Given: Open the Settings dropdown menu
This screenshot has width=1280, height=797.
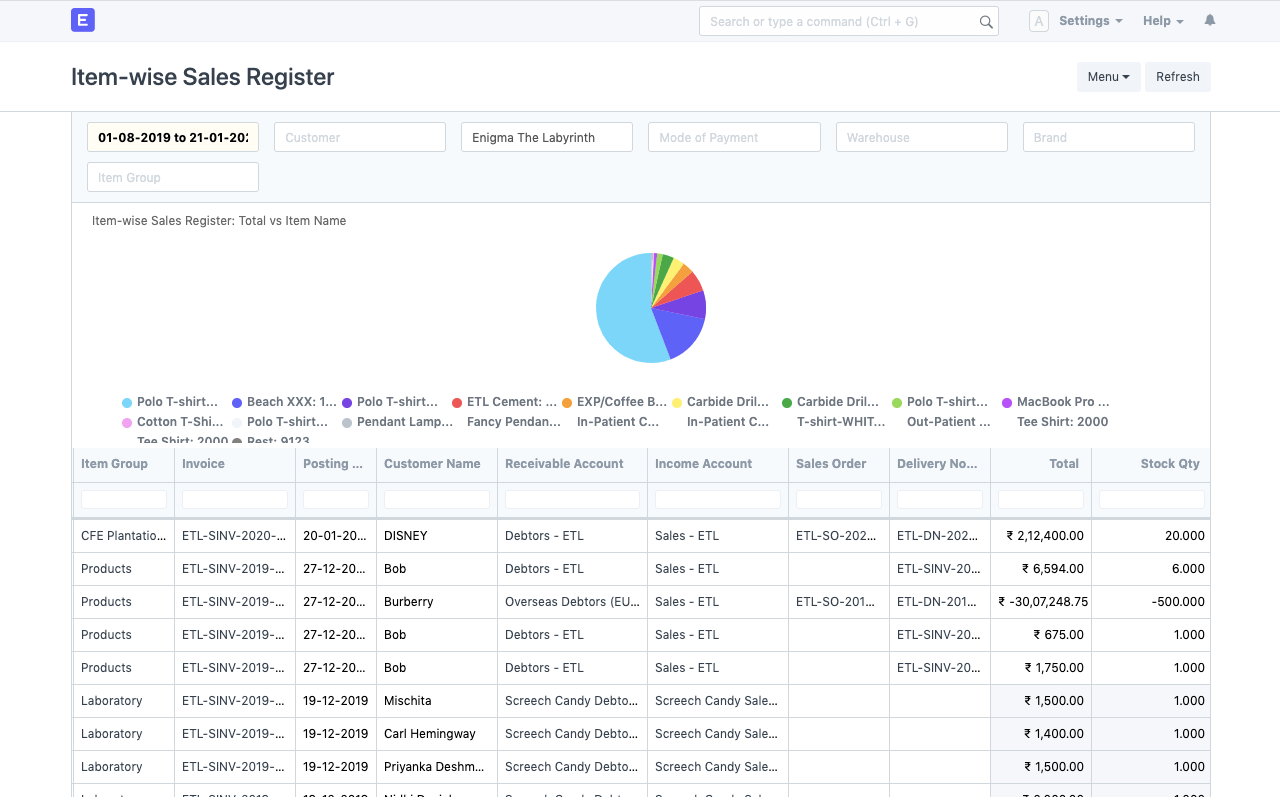Looking at the screenshot, I should click(x=1090, y=21).
